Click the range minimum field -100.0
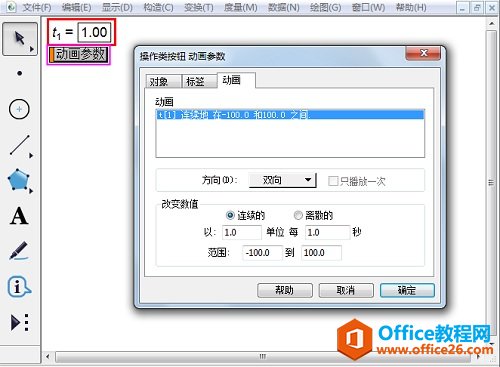Viewport: 500px width, 367px height. [262, 253]
